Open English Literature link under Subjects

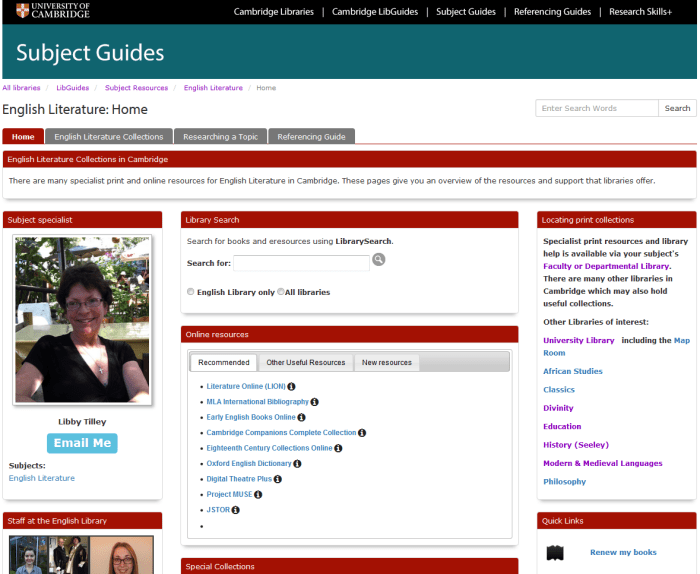[x=42, y=478]
